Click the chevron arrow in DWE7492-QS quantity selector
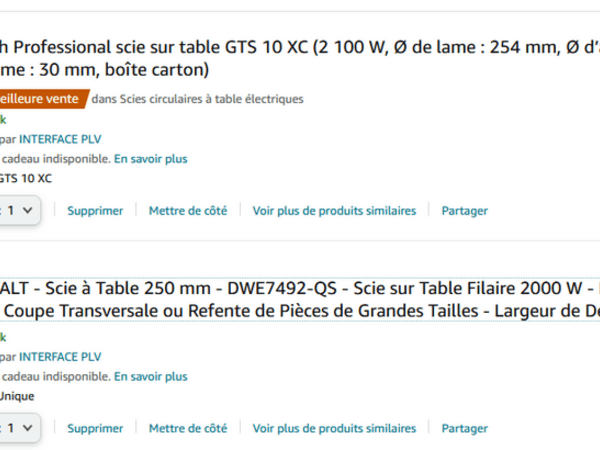Image resolution: width=600 pixels, height=450 pixels. click(x=28, y=428)
